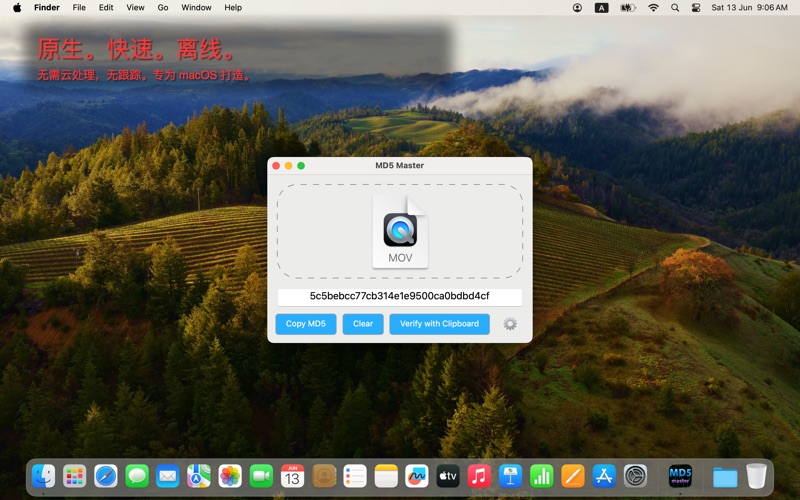Open Apple TV from the Dock
Viewport: 800px width, 500px height.
click(x=448, y=476)
